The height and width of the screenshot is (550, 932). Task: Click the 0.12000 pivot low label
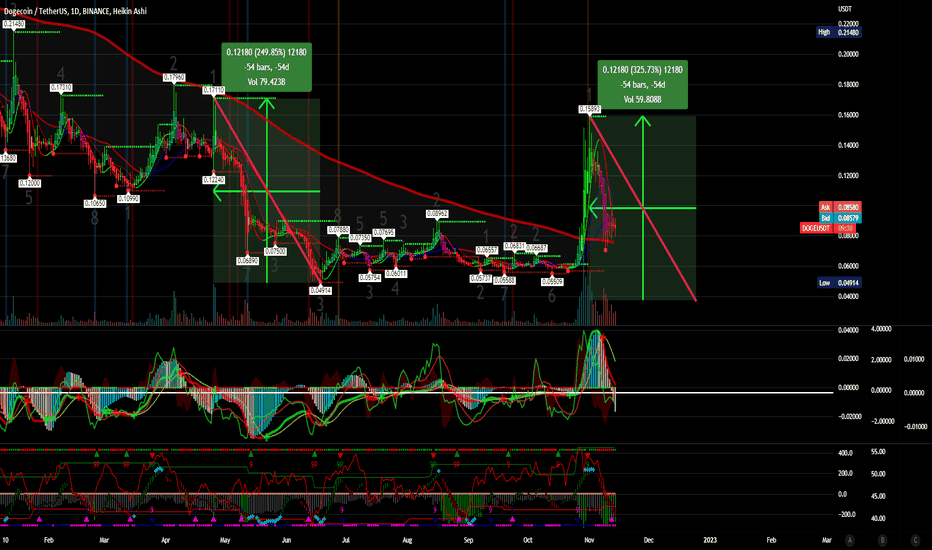pyautogui.click(x=30, y=183)
